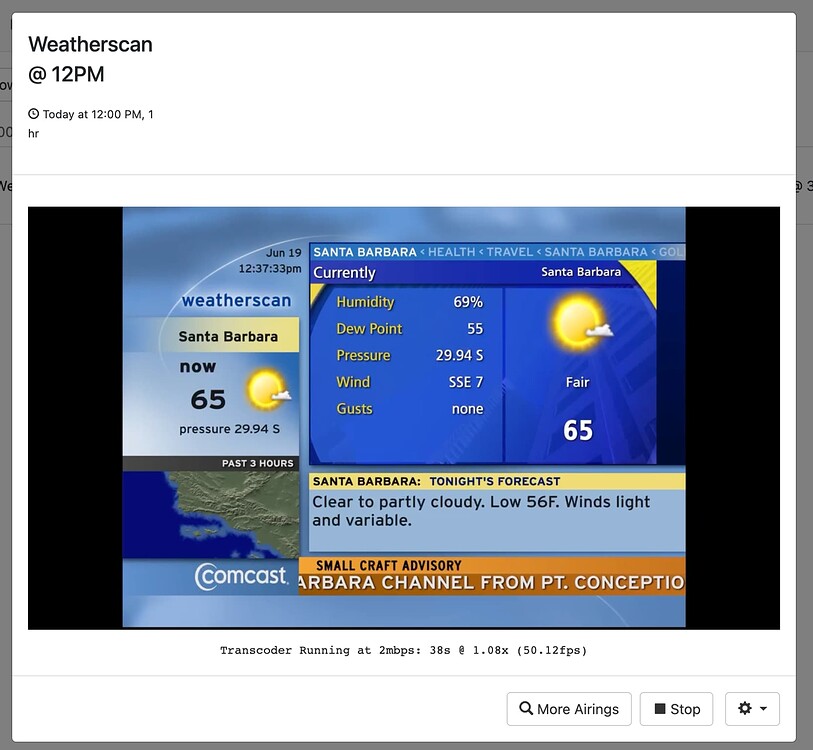Click the weatherscan logo in the video frame
Image resolution: width=813 pixels, height=750 pixels.
(x=236, y=300)
